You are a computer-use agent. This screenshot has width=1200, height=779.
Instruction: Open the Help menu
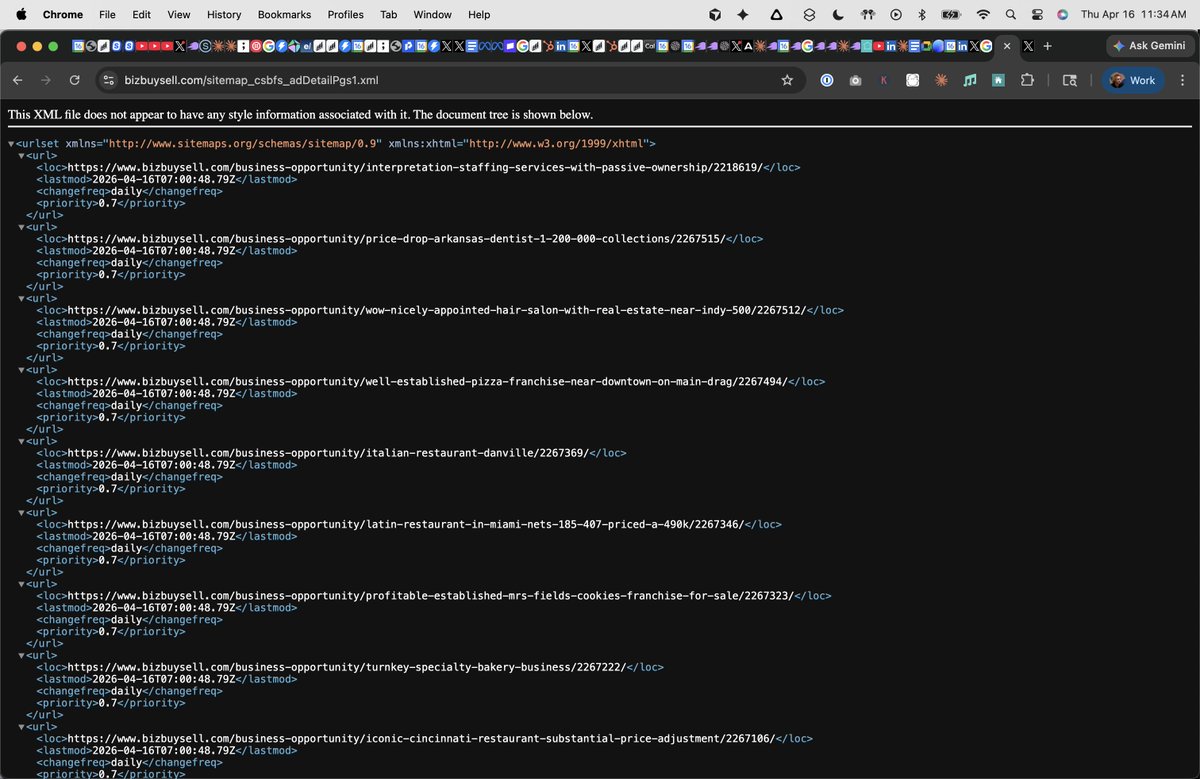pos(479,14)
